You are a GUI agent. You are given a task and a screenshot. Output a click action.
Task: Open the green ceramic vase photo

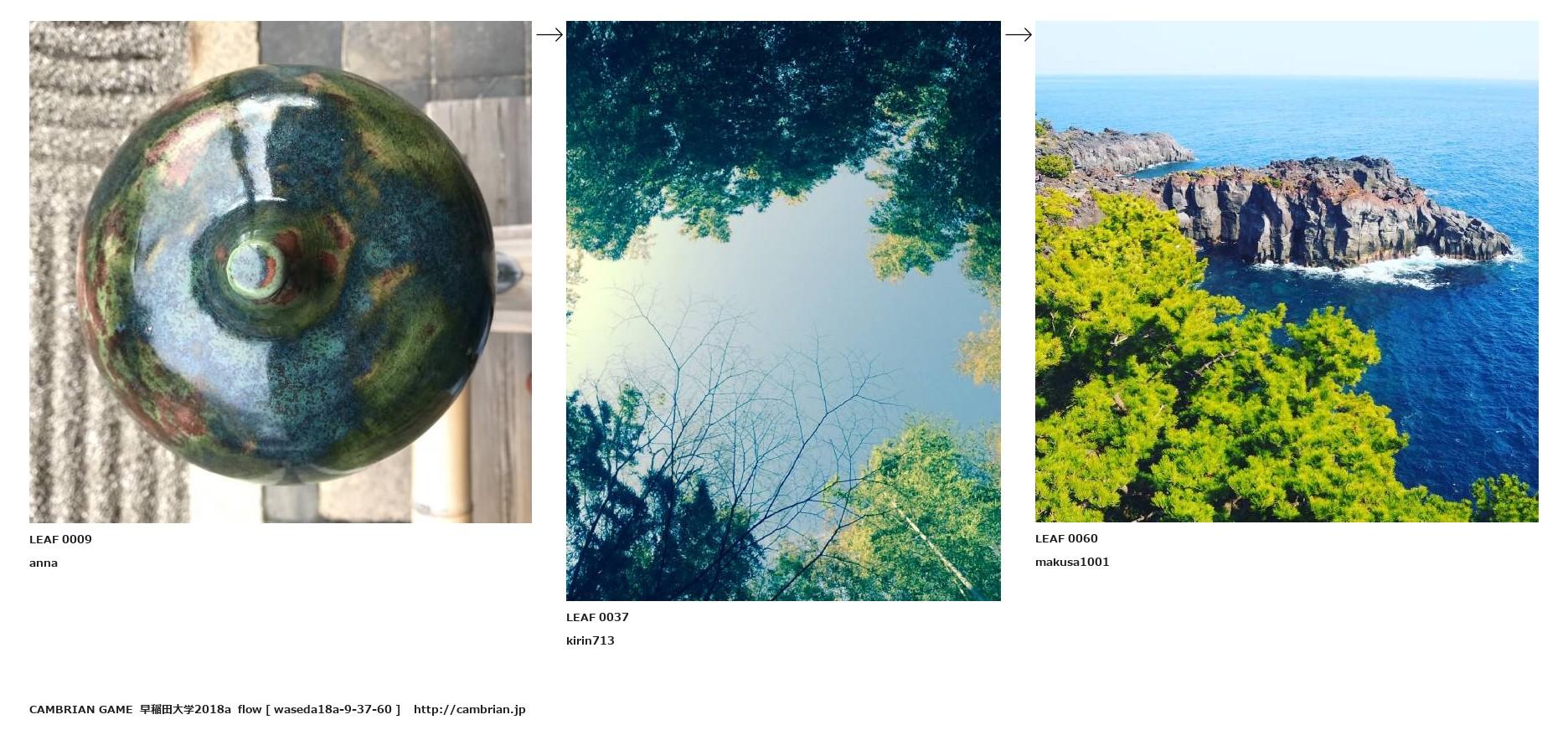(x=281, y=272)
